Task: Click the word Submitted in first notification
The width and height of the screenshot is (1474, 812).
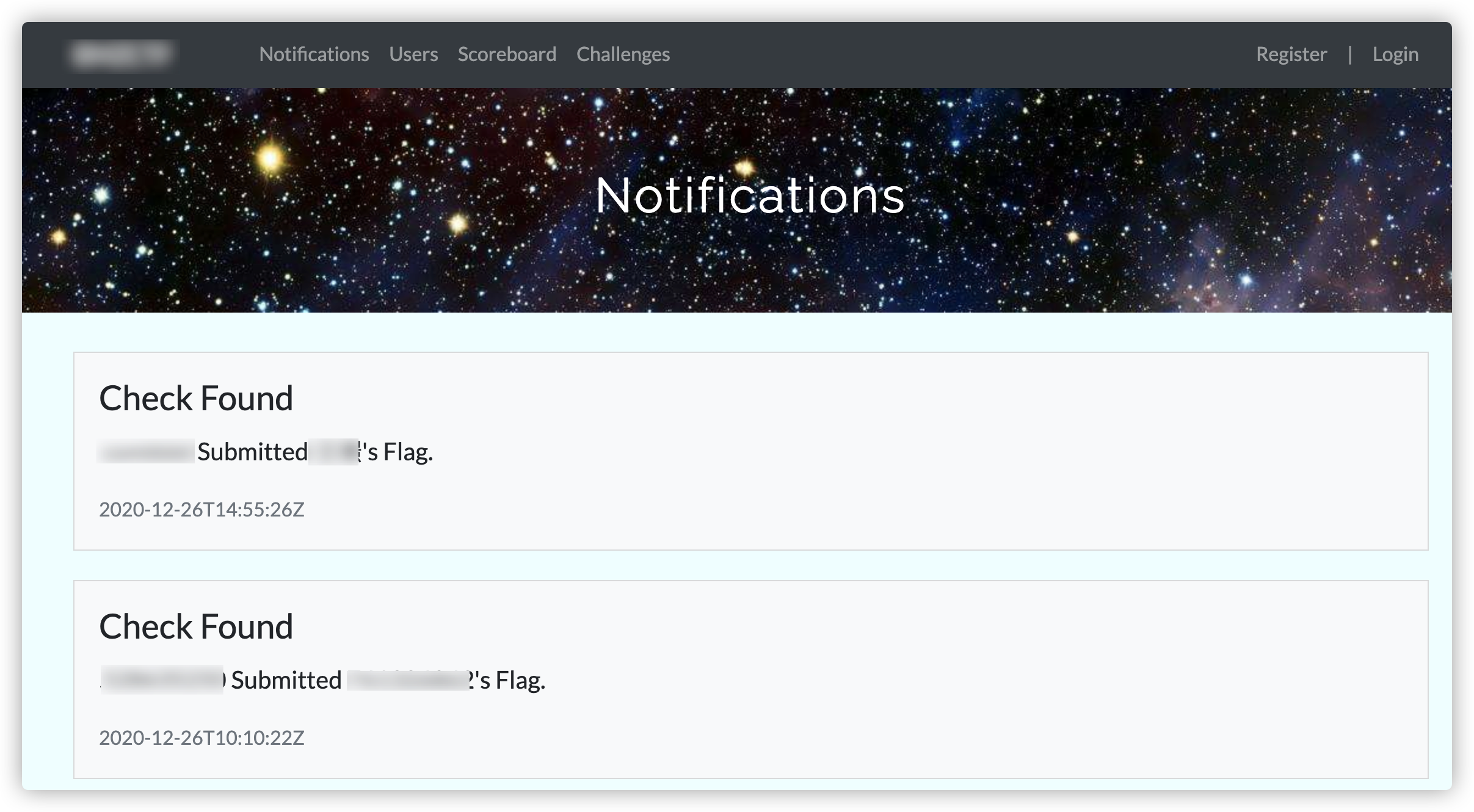Action: 252,452
